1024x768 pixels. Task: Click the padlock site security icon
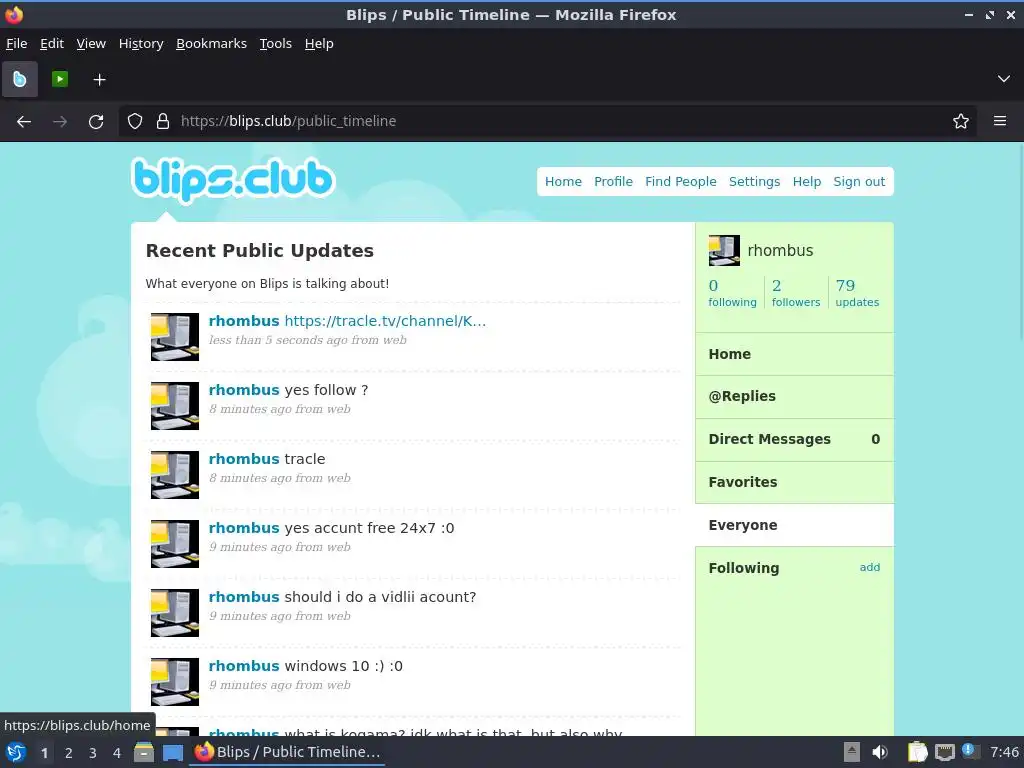tap(163, 121)
